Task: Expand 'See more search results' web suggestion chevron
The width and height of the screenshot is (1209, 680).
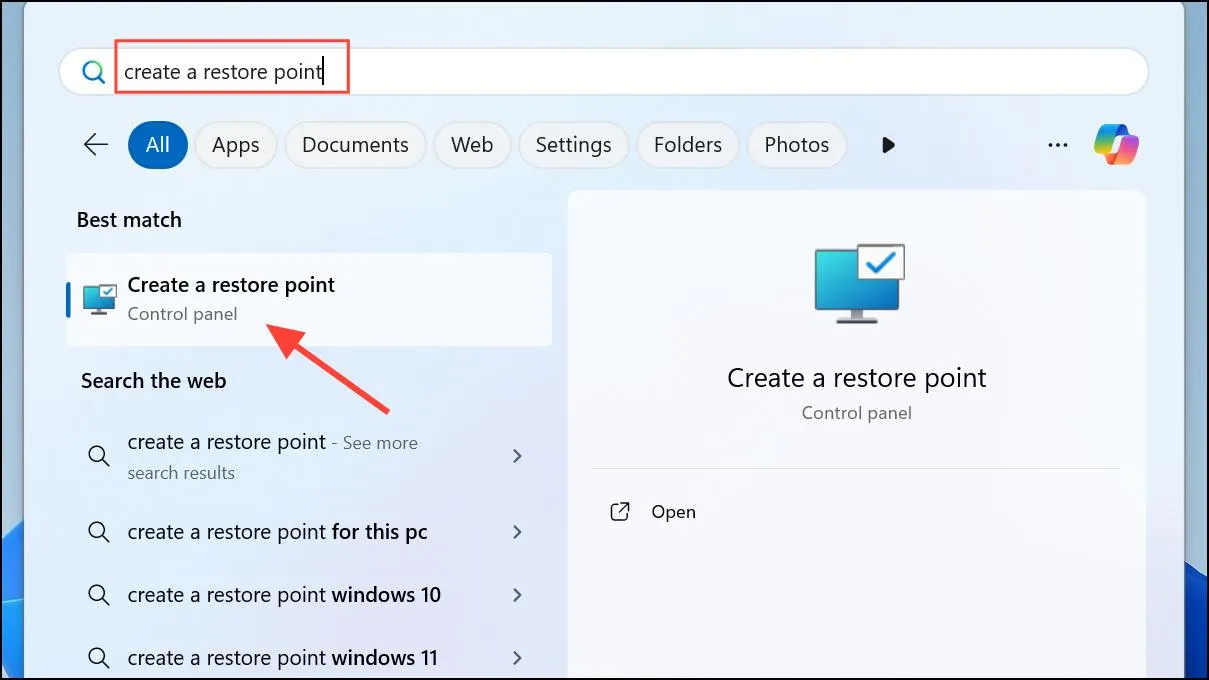Action: click(517, 456)
